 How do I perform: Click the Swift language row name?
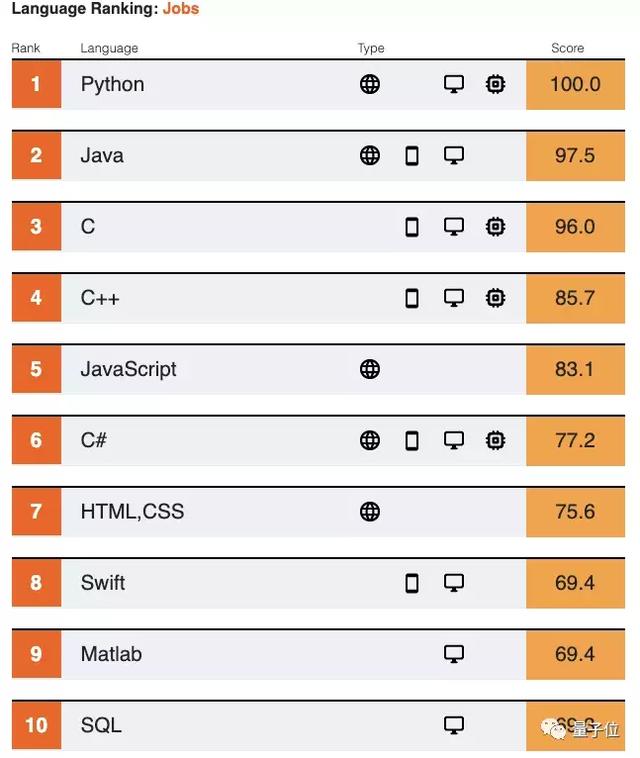point(102,583)
